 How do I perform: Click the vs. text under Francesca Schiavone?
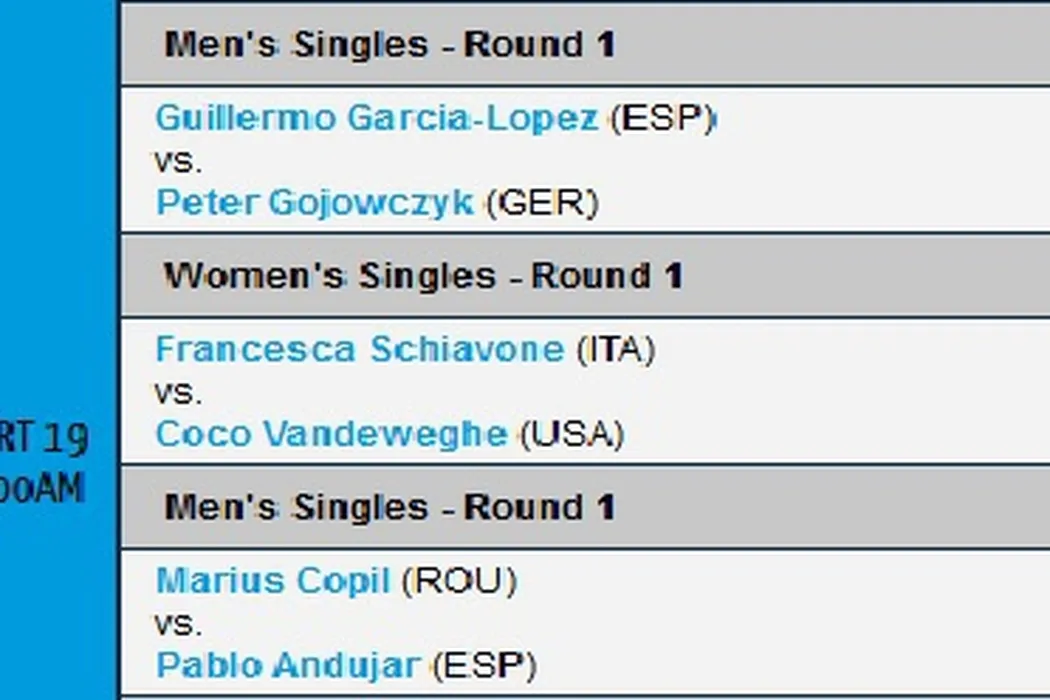pos(178,392)
